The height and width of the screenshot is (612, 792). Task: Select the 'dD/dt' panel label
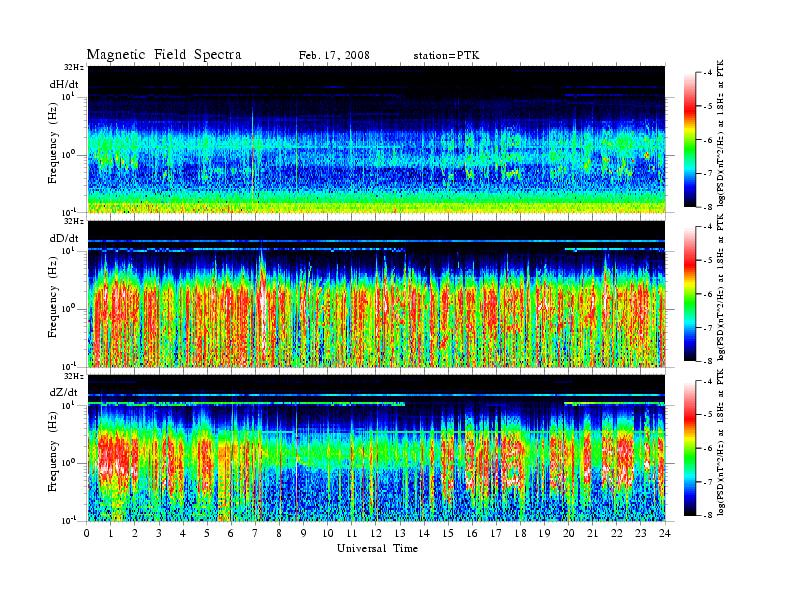(x=64, y=238)
